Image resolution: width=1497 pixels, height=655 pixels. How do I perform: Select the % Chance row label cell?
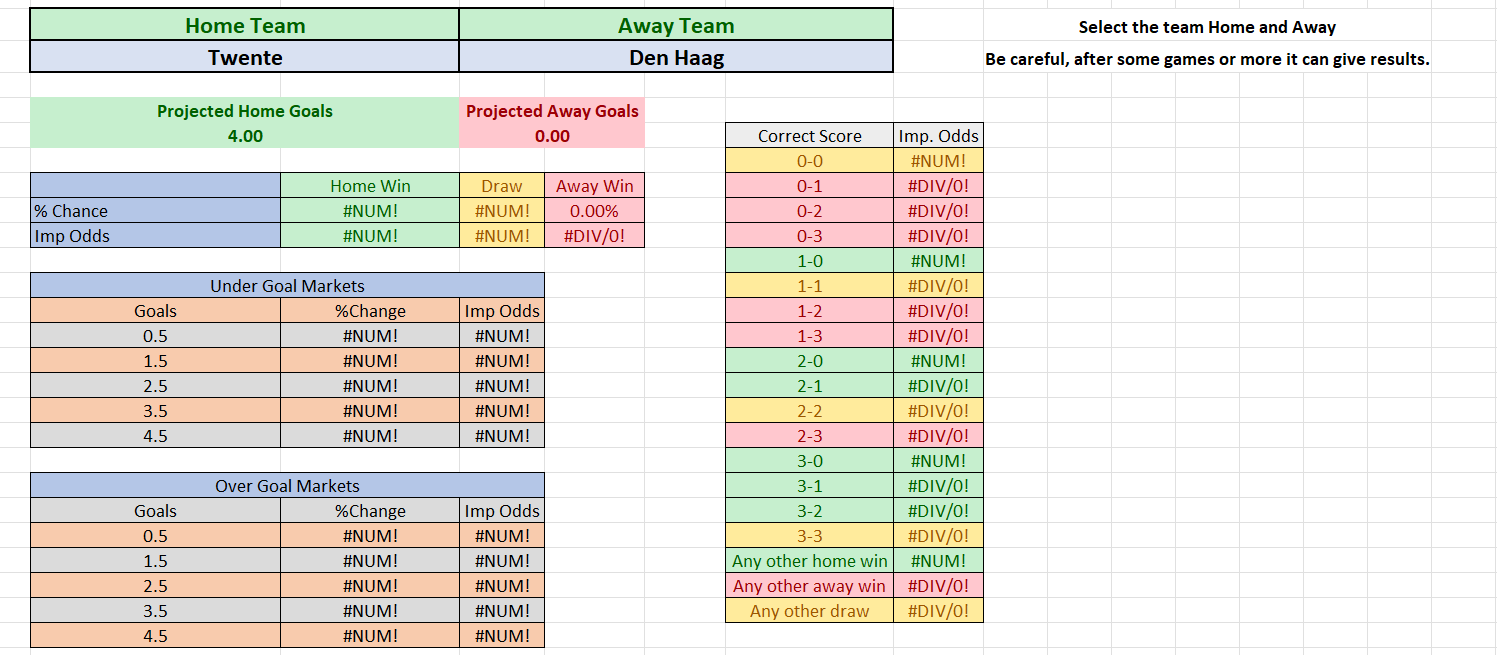click(x=155, y=211)
